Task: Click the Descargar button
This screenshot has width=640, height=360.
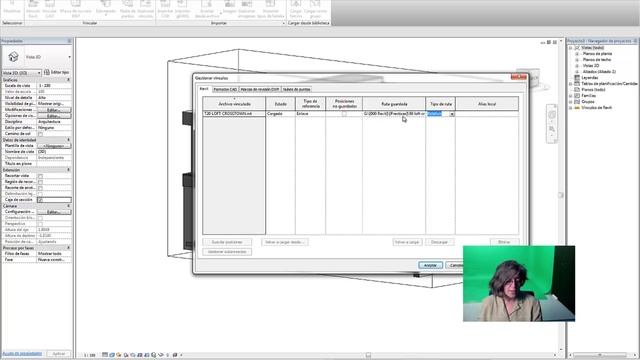Action: pos(440,242)
